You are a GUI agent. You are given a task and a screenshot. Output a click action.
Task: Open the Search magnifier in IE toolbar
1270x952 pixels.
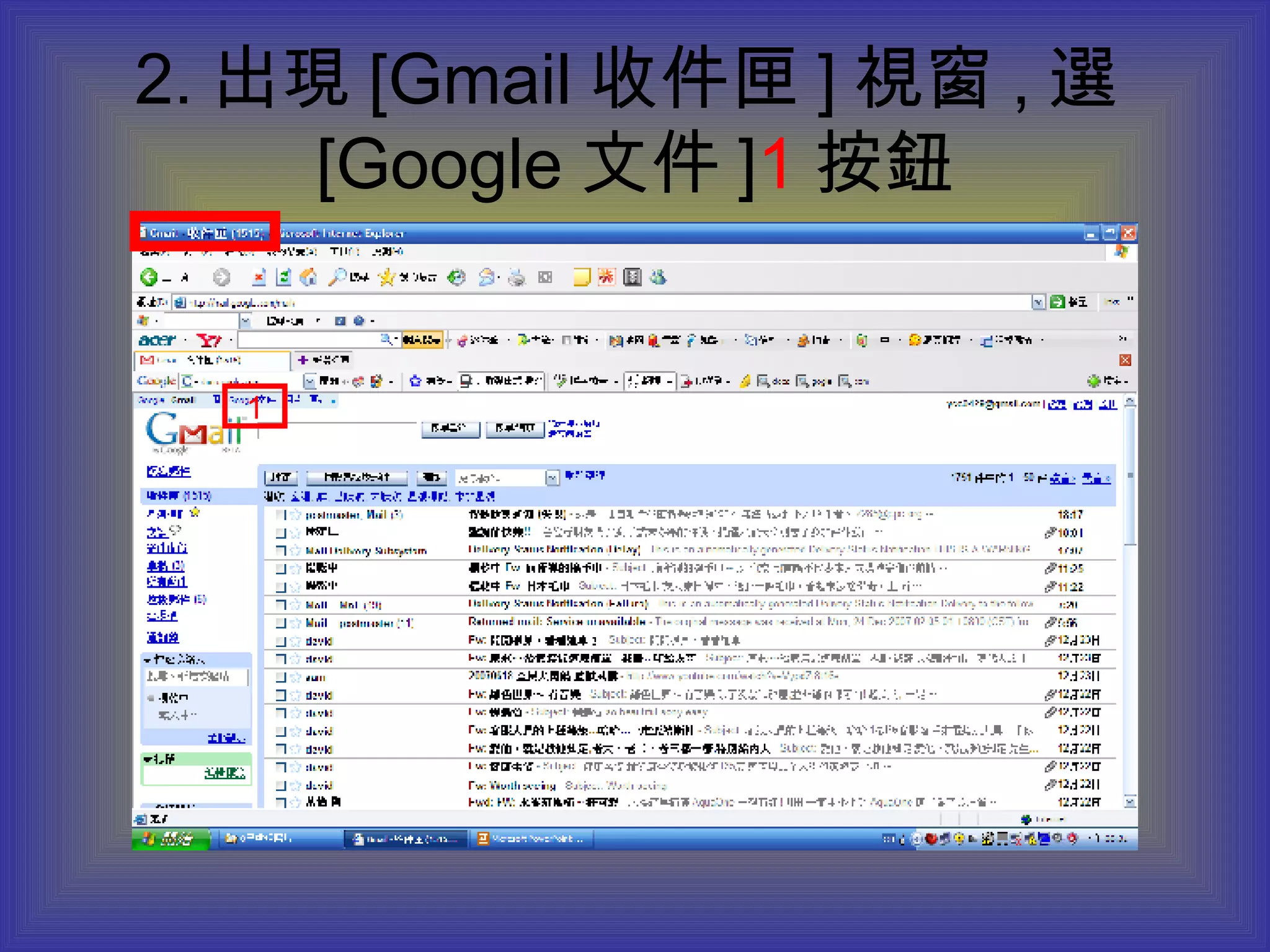[x=337, y=277]
